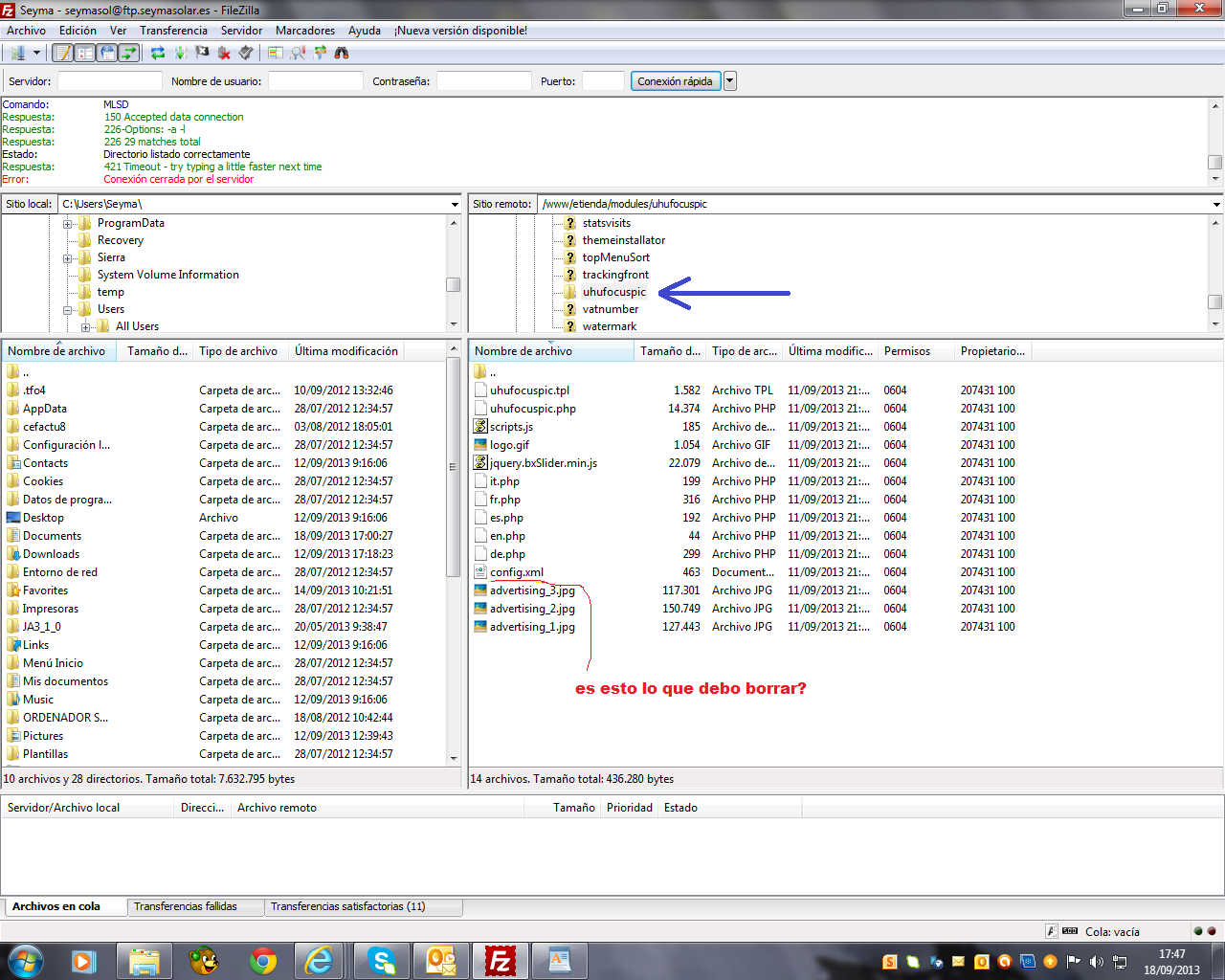
Task: Open the Transferencia menu
Action: (173, 31)
